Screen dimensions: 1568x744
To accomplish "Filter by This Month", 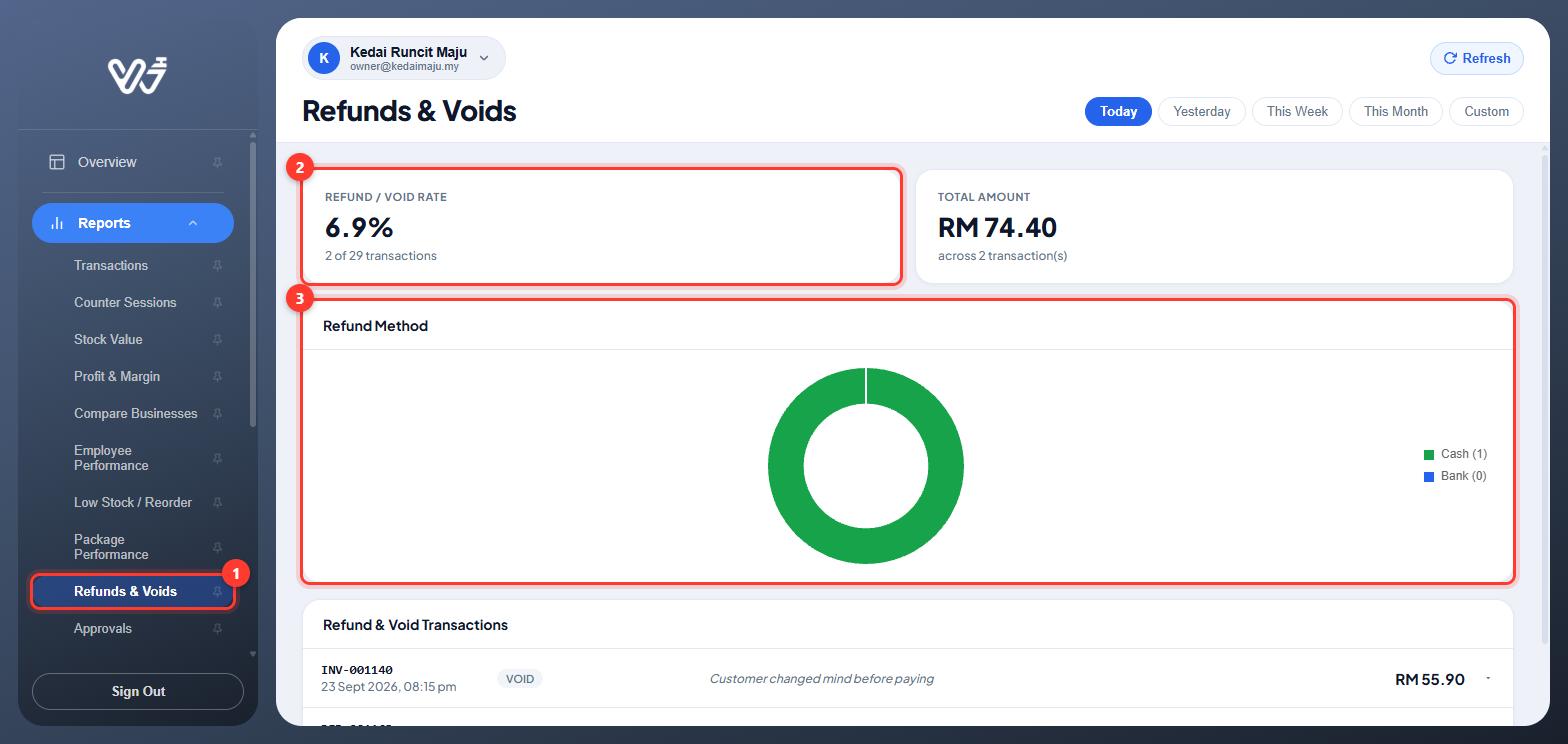I will click(x=1395, y=111).
